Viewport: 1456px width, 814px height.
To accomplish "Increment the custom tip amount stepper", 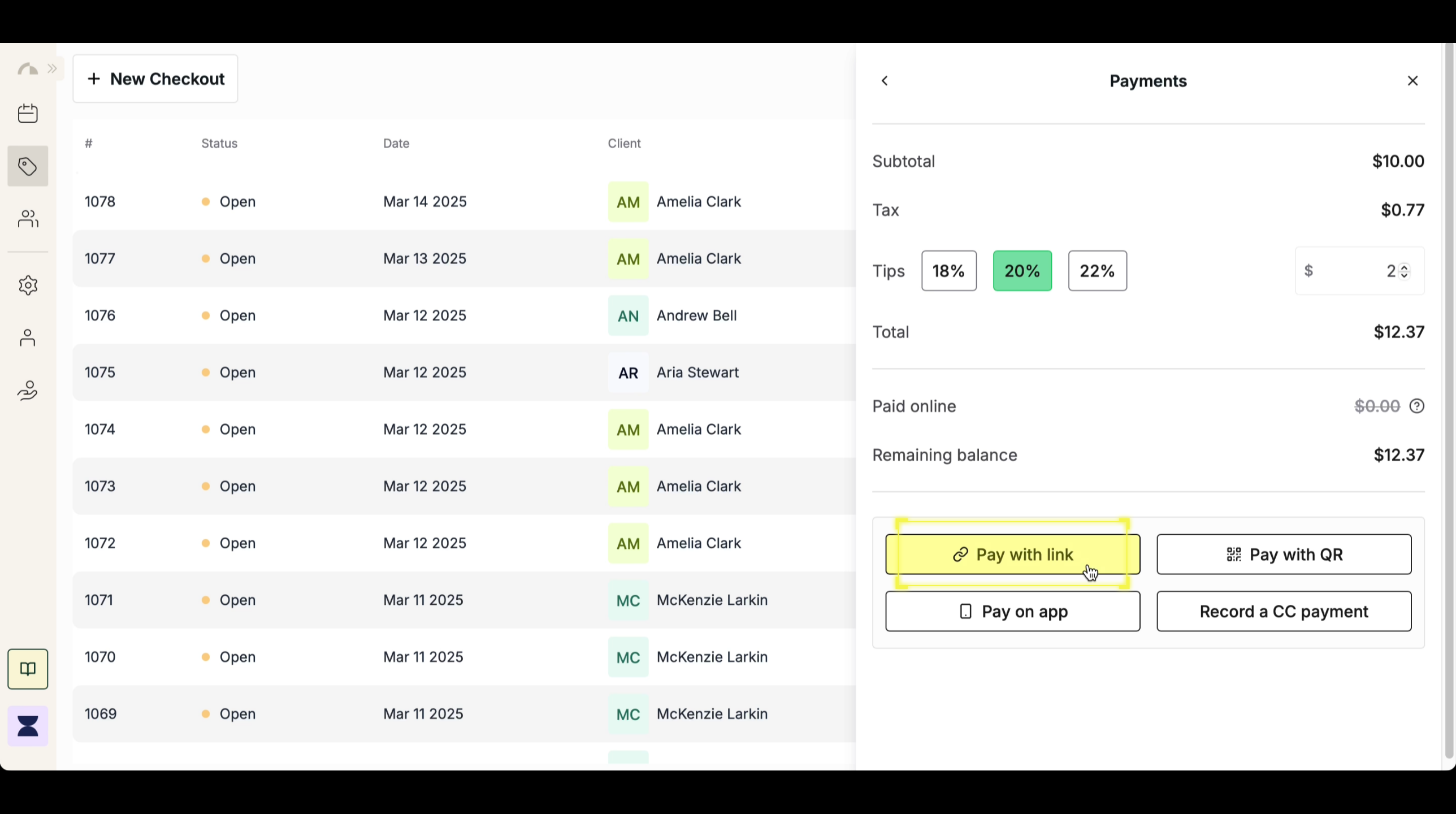I will pyautogui.click(x=1405, y=267).
